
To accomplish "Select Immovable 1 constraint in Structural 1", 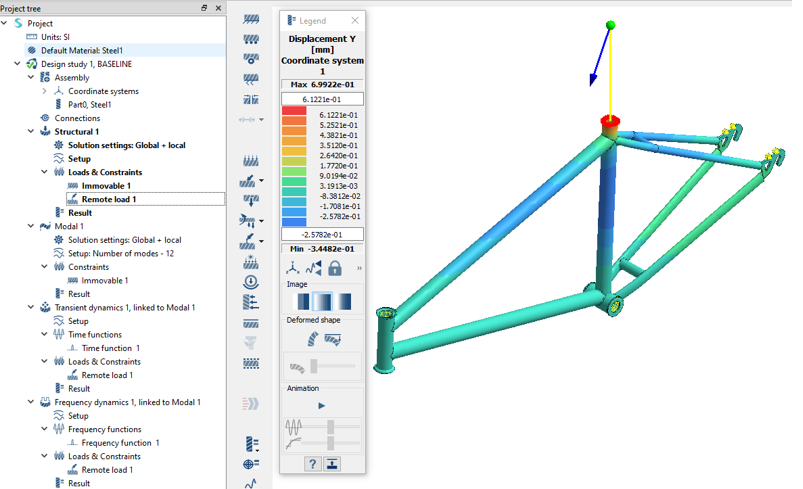I will coord(105,186).
